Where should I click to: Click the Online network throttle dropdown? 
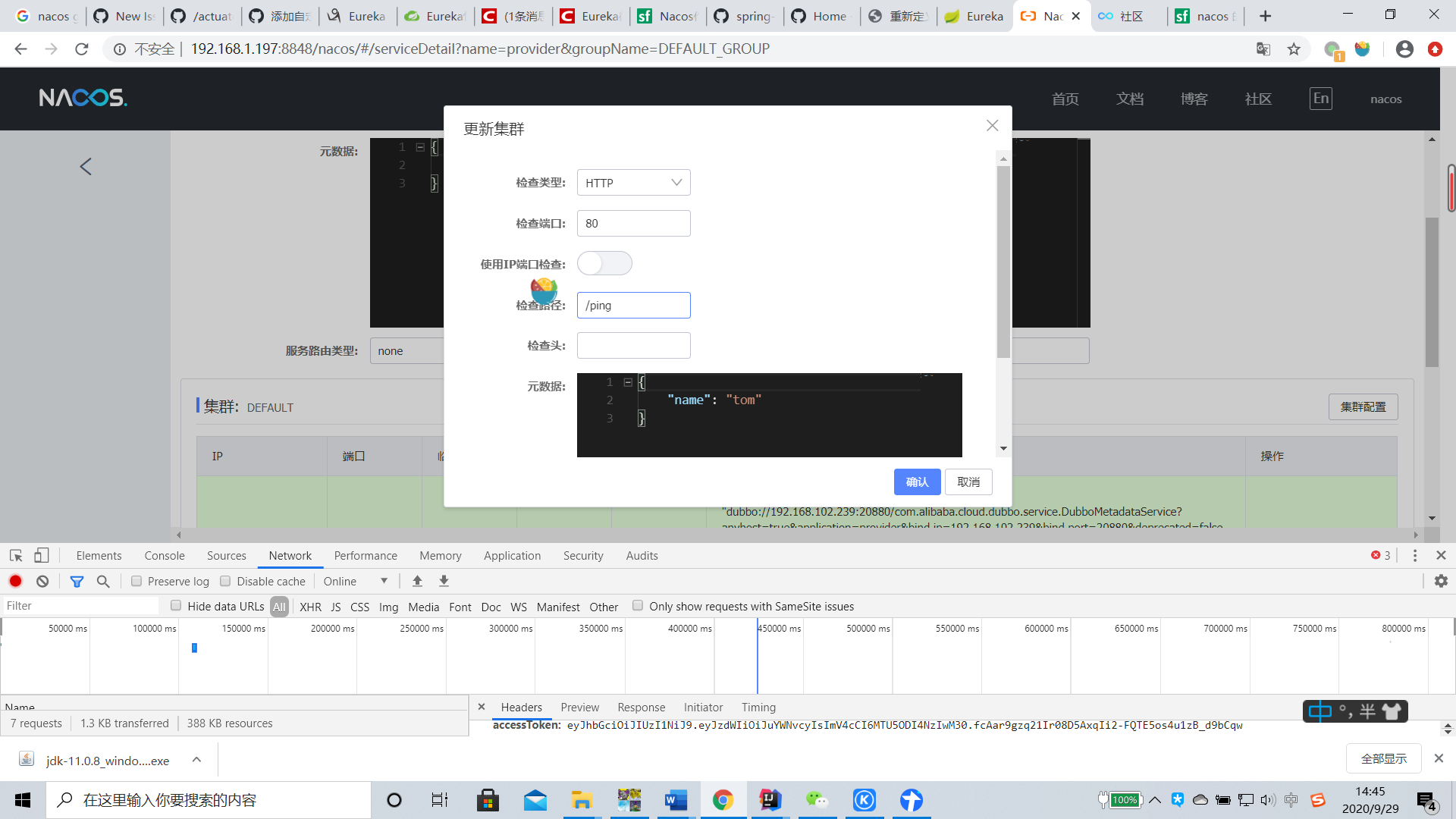[355, 580]
